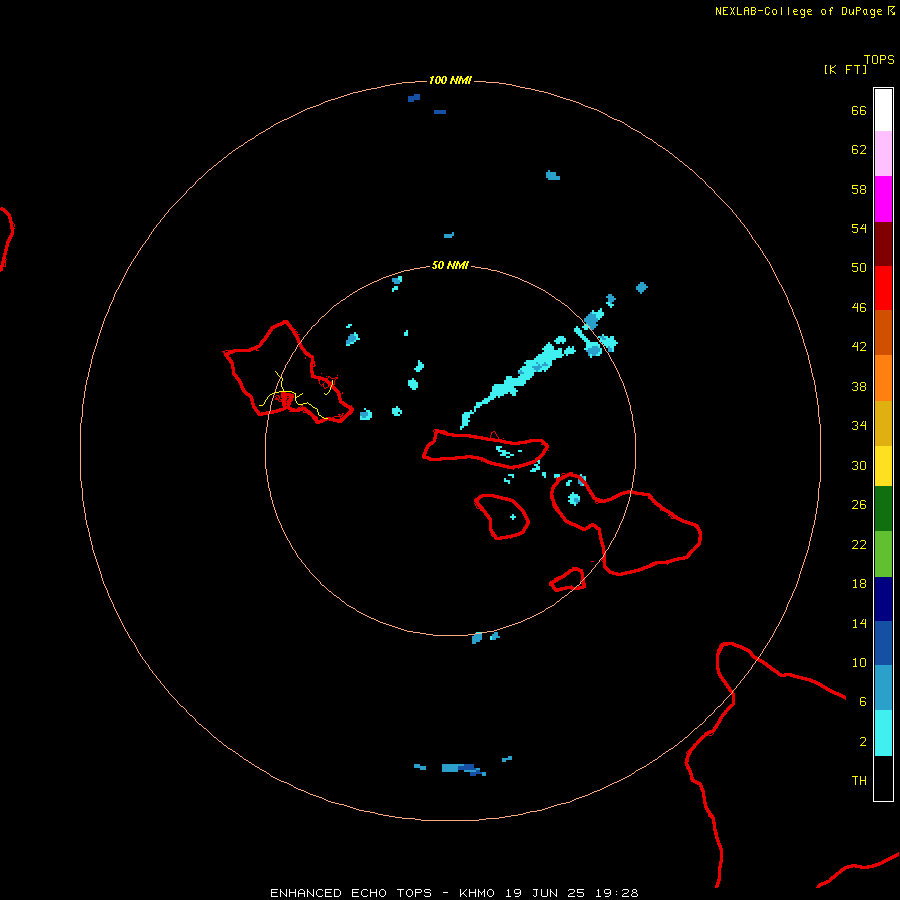Screen dimensions: 900x900
Task: Click the navy swatch below 18
Action: 883,599
